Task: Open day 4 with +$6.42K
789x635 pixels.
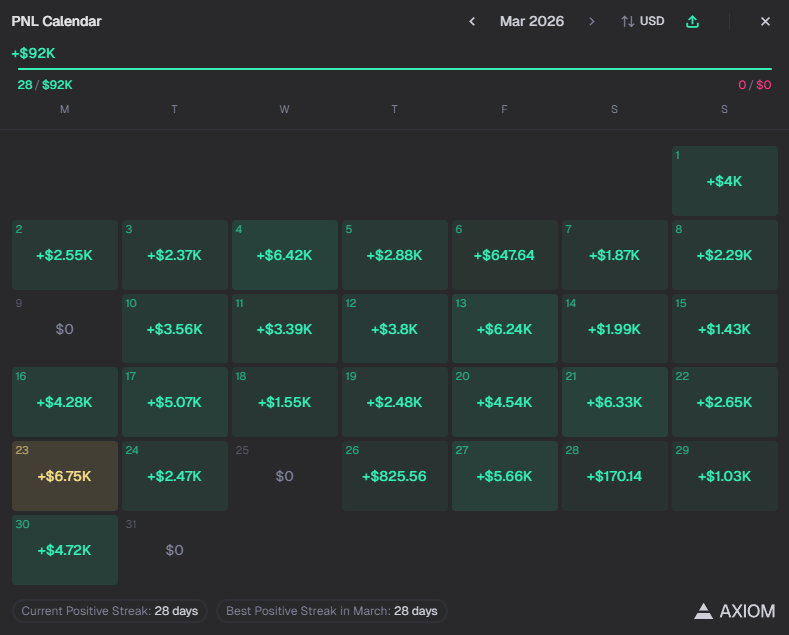Action: [x=285, y=255]
